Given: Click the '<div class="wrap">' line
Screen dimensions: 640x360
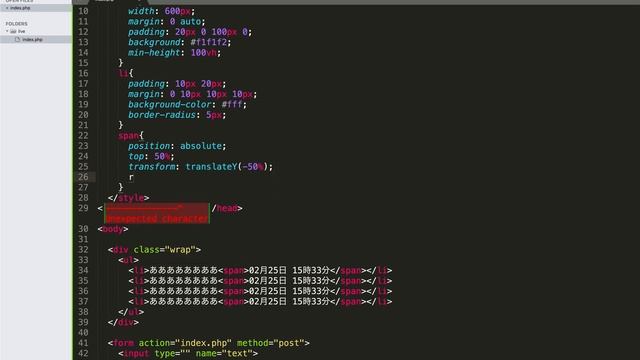Looking at the screenshot, I should [x=154, y=250].
